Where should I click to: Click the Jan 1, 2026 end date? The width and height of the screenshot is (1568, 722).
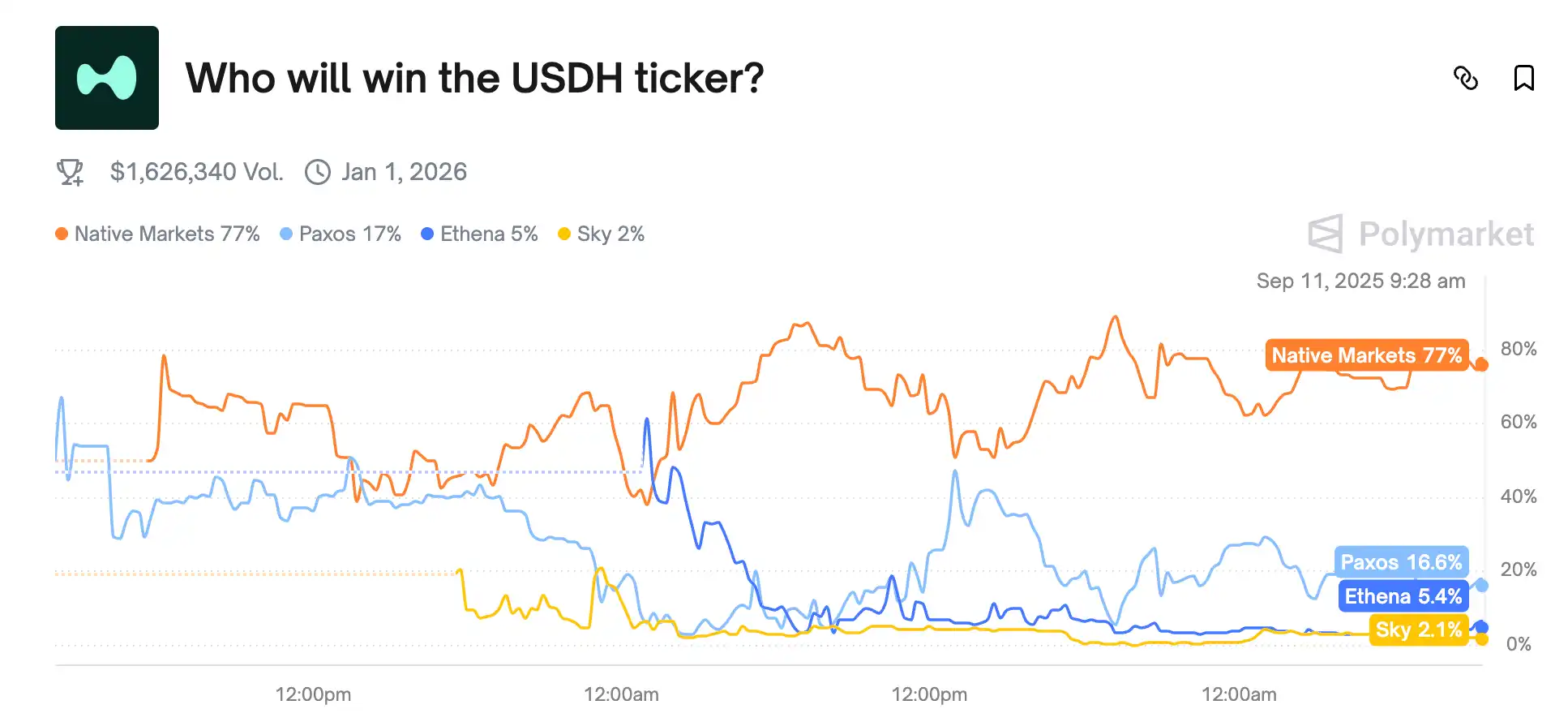pyautogui.click(x=404, y=172)
